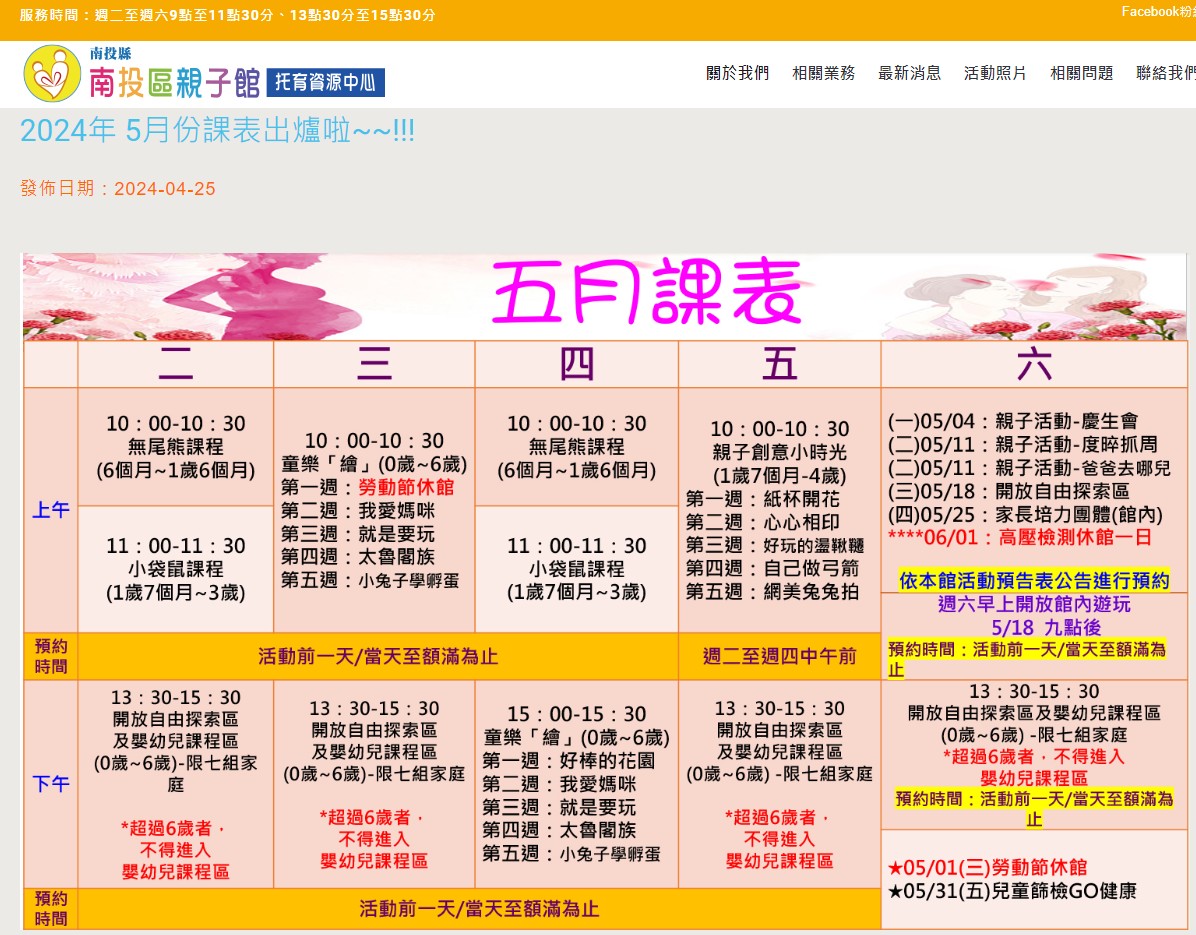
Task: Select 相關問題 from the navigation
Action: point(1081,73)
